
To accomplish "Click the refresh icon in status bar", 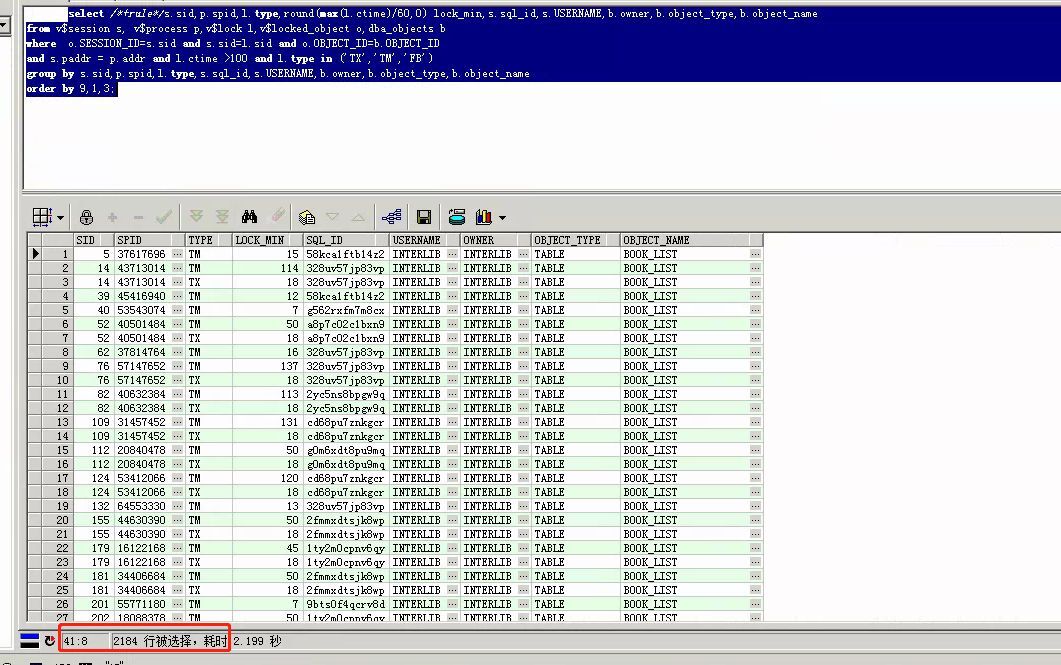I will click(x=49, y=641).
